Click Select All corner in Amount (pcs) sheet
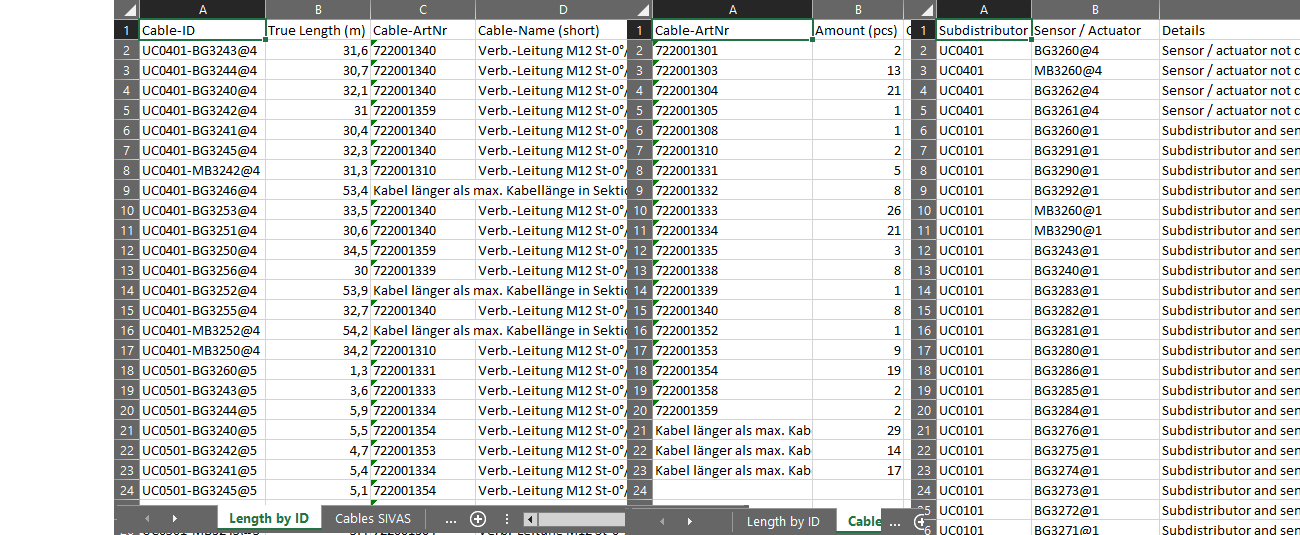1300x535 pixels. (x=638, y=10)
